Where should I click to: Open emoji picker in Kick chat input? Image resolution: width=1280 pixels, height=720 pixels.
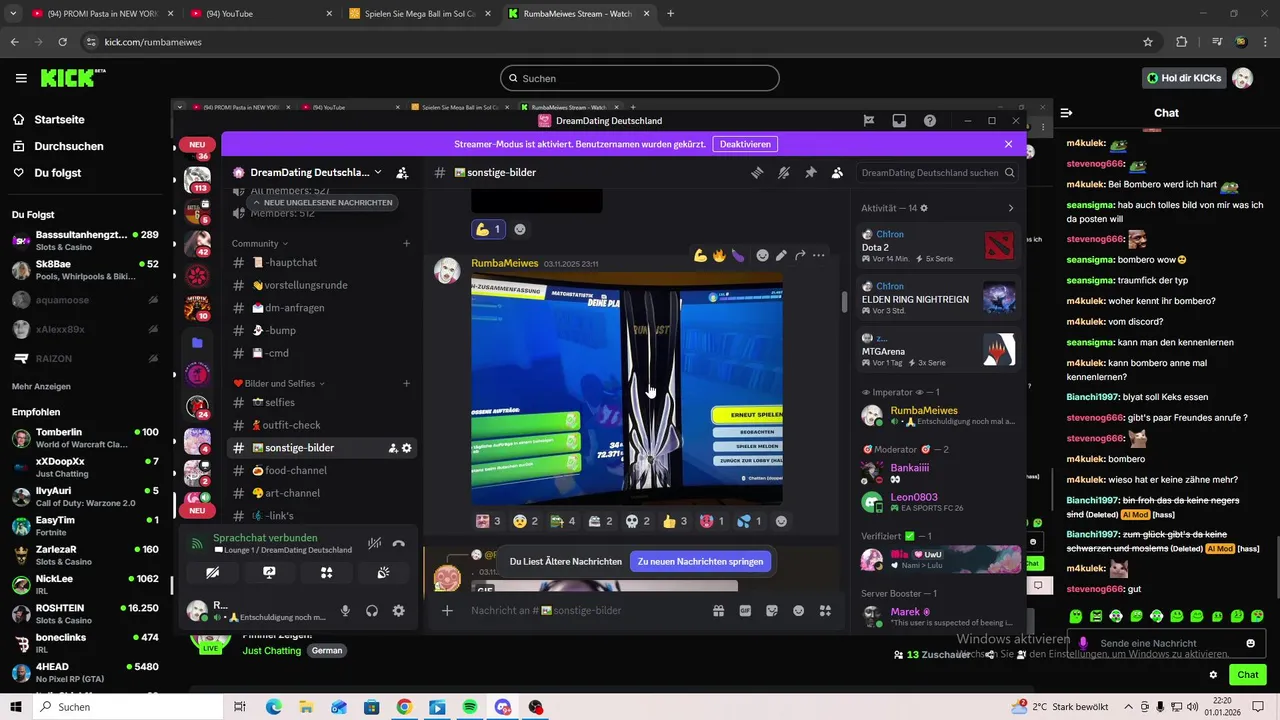(x=1251, y=643)
